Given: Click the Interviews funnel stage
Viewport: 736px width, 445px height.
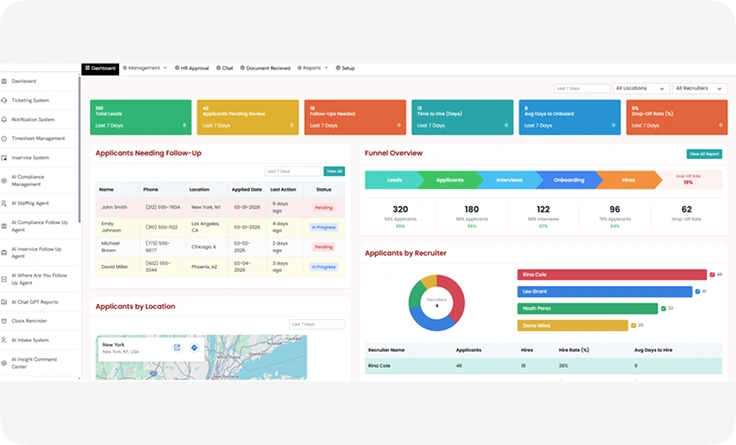Looking at the screenshot, I should [510, 180].
